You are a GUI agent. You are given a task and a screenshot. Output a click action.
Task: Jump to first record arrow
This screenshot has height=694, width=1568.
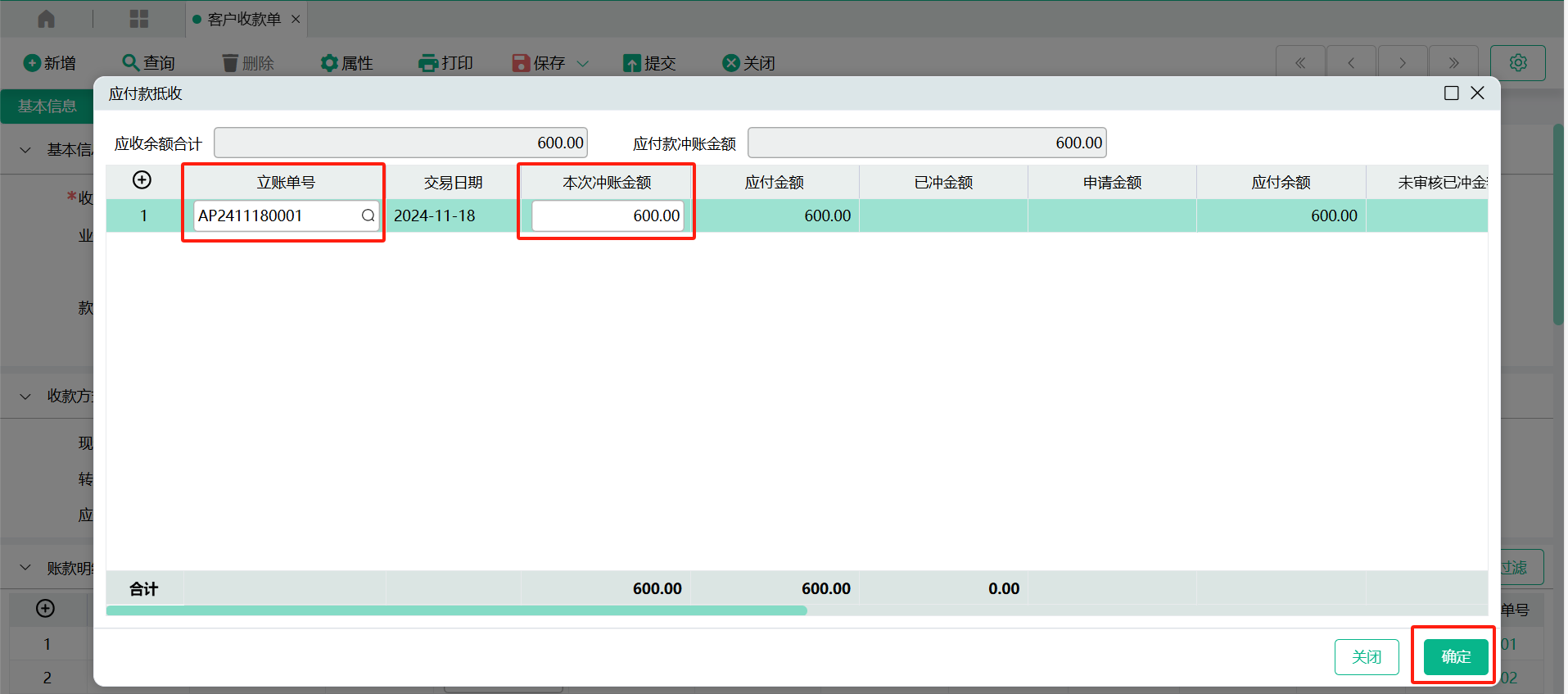pyautogui.click(x=1300, y=63)
